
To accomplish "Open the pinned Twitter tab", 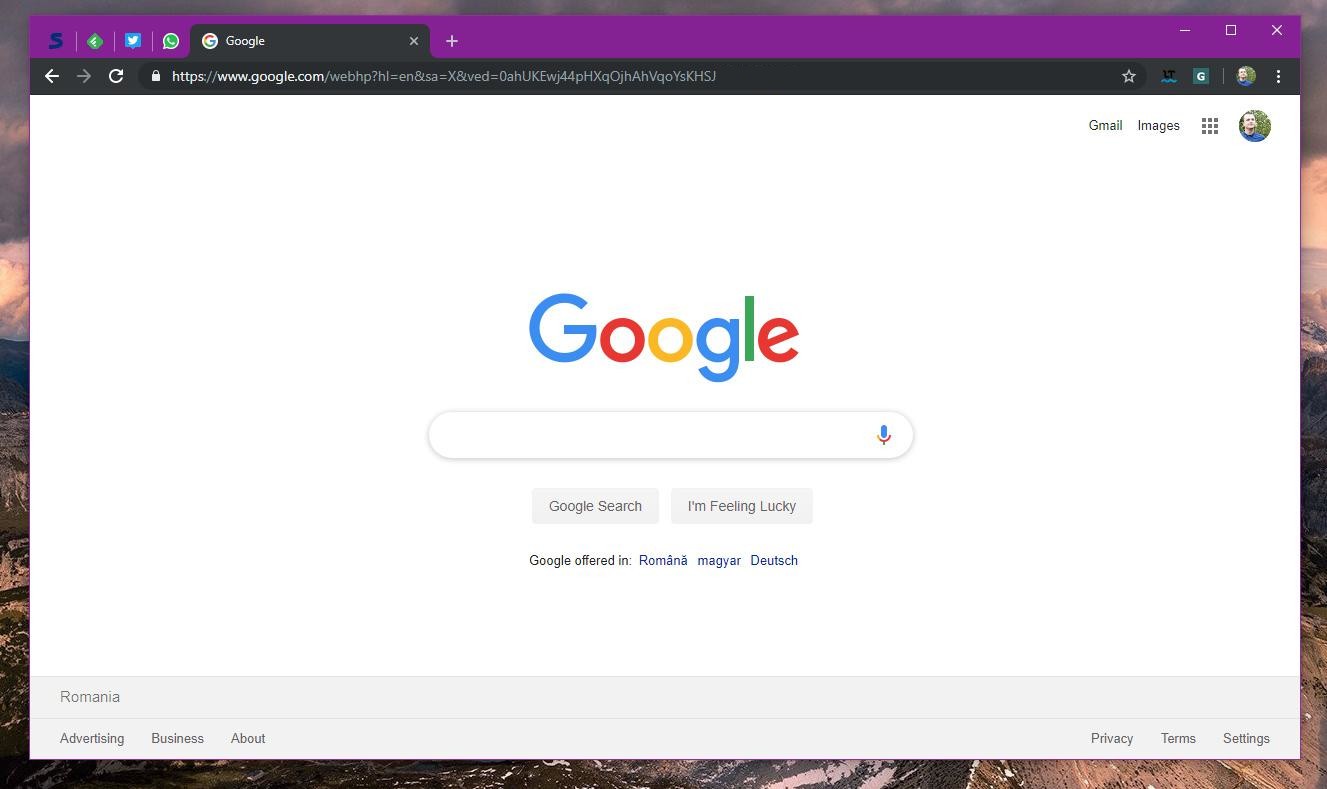I will [133, 41].
